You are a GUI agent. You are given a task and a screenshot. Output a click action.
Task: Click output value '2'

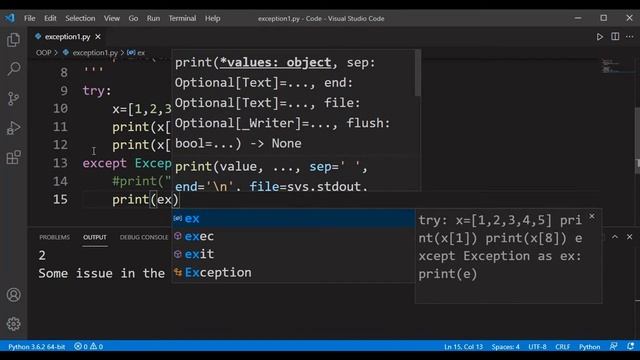[x=42, y=256]
